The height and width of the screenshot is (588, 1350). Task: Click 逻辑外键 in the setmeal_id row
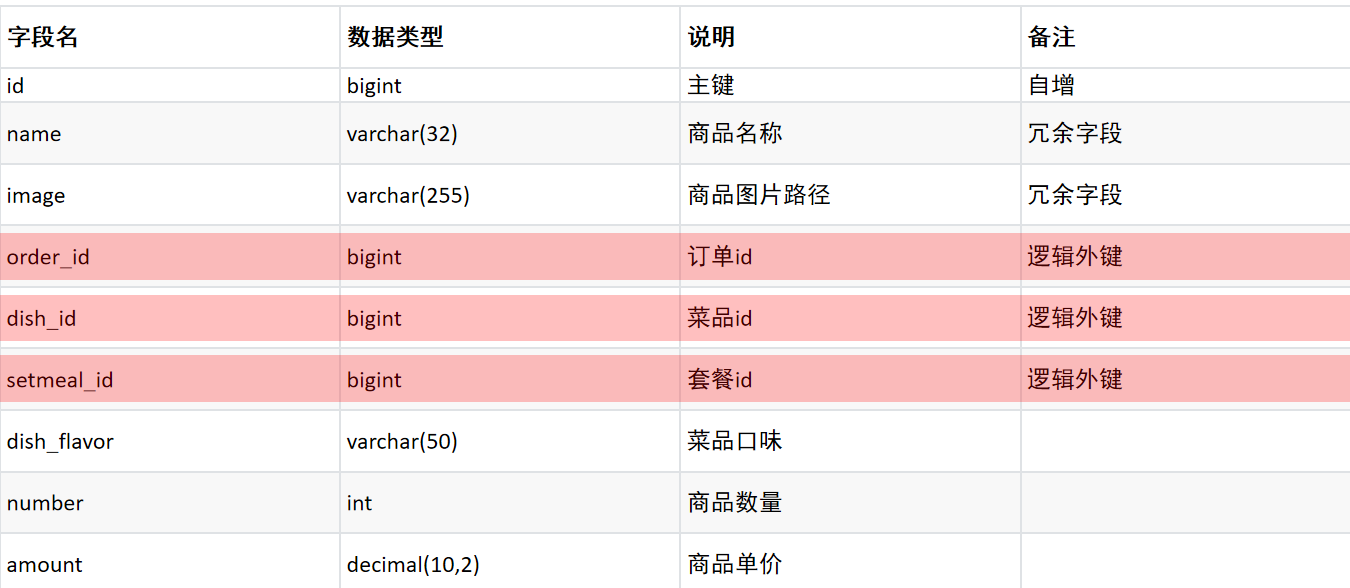pos(1075,379)
